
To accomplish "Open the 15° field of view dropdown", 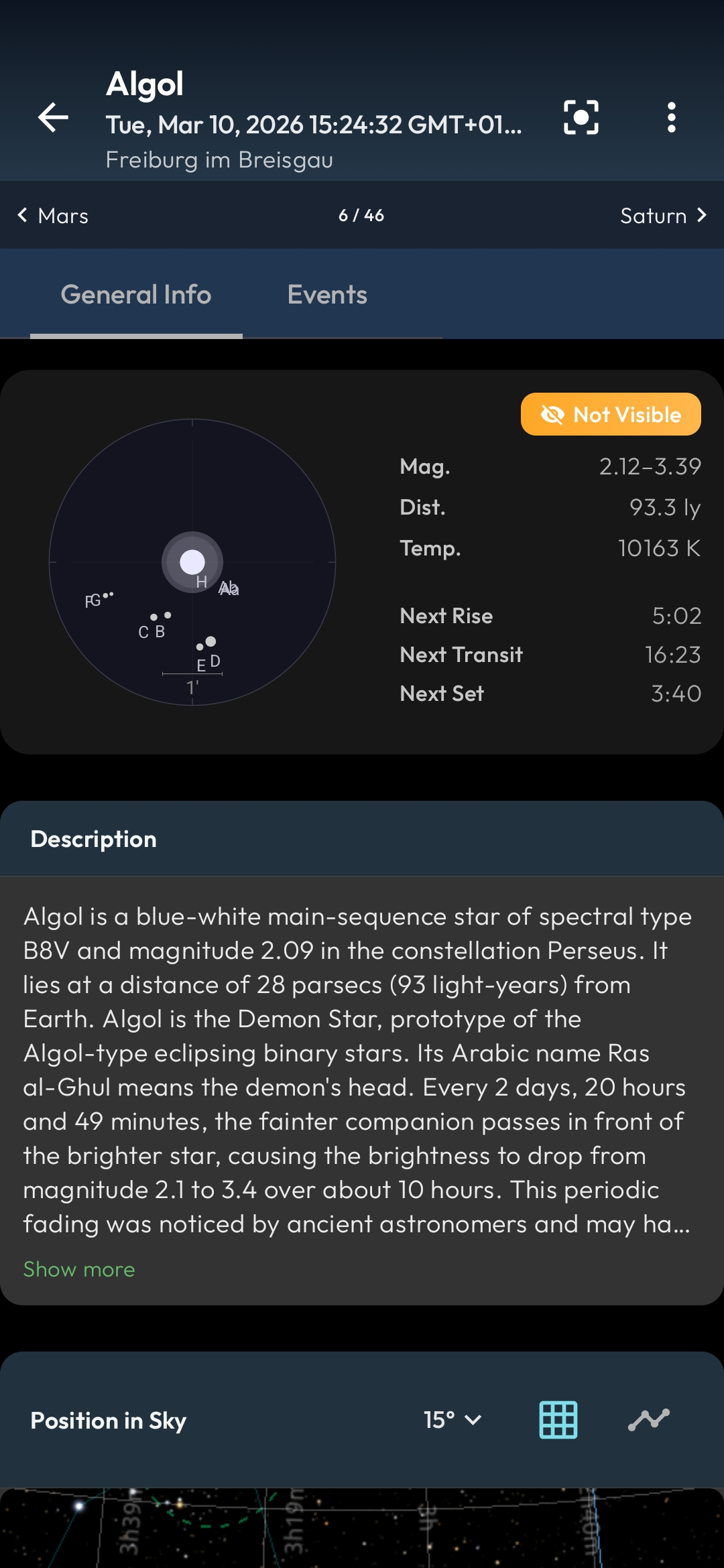I will pyautogui.click(x=452, y=1420).
